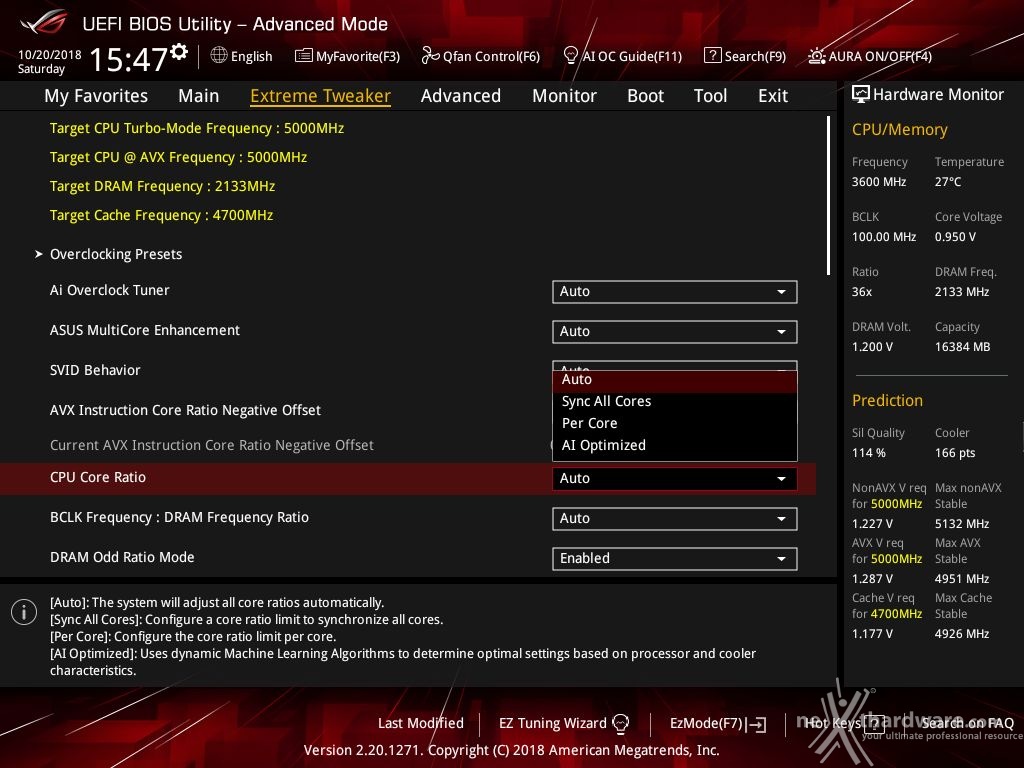Image resolution: width=1024 pixels, height=768 pixels.
Task: Open the Advanced tab
Action: [461, 96]
